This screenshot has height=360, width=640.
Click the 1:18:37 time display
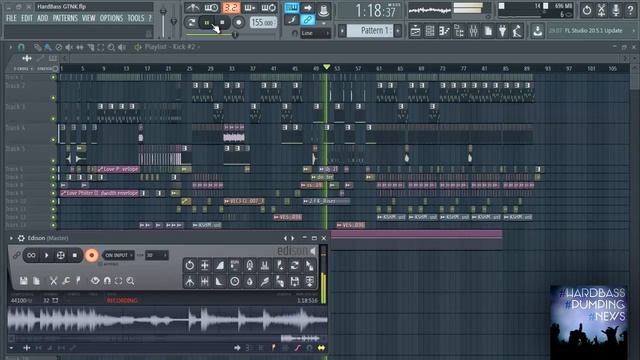pyautogui.click(x=376, y=11)
